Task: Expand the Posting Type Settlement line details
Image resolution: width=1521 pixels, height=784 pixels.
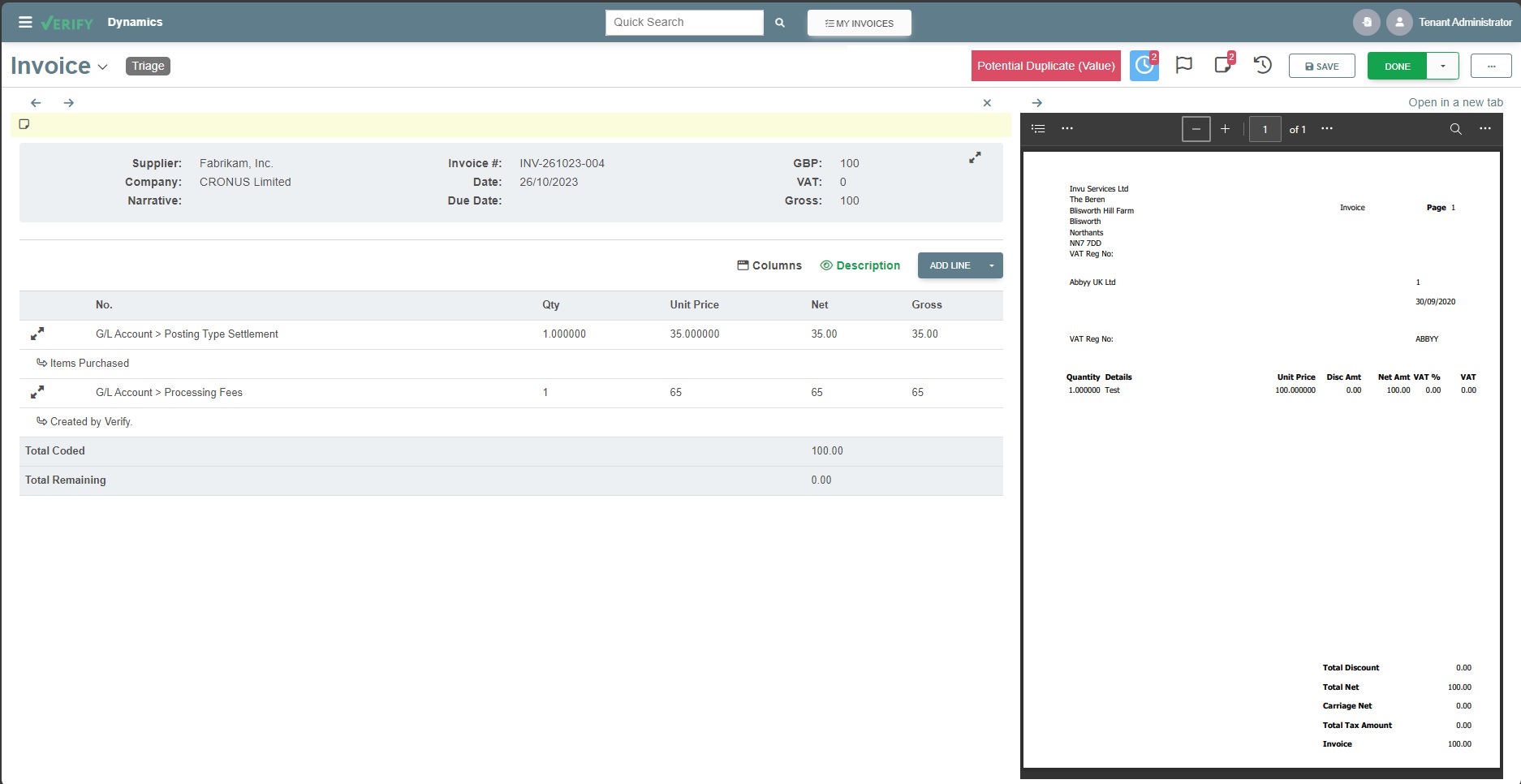Action: coord(37,334)
